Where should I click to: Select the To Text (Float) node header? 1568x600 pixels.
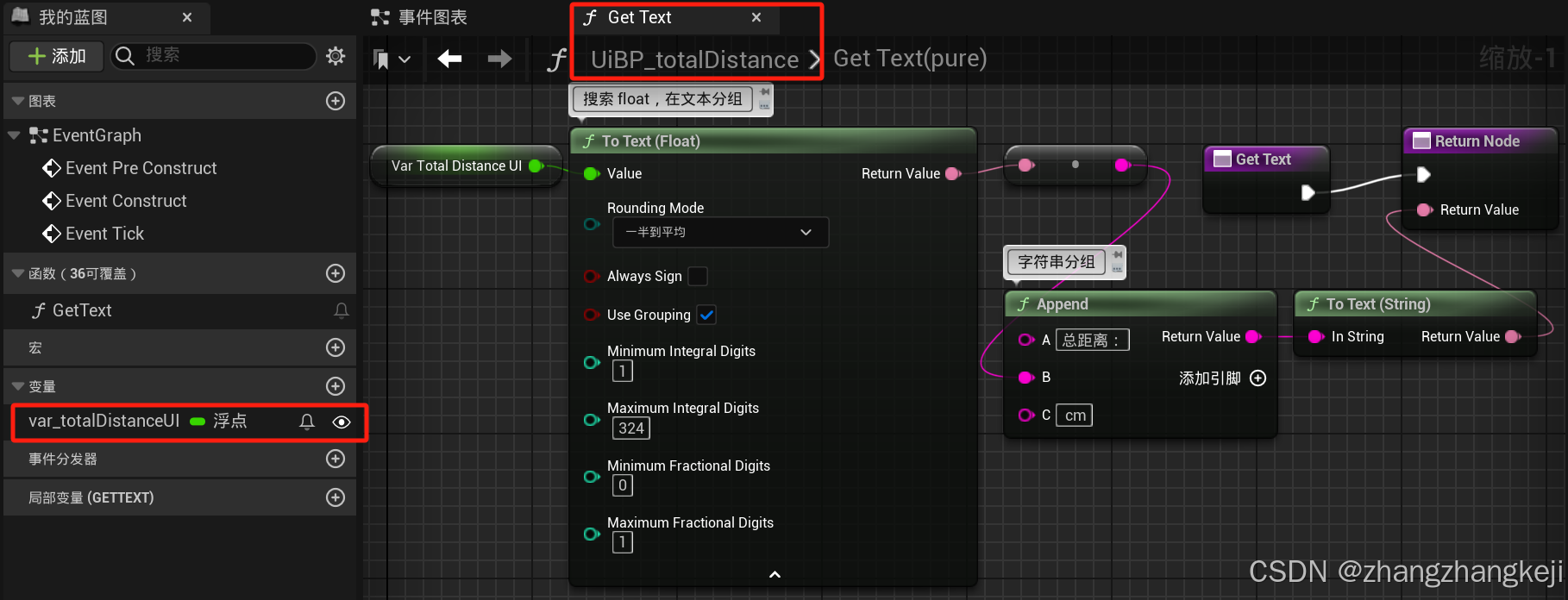click(x=773, y=141)
